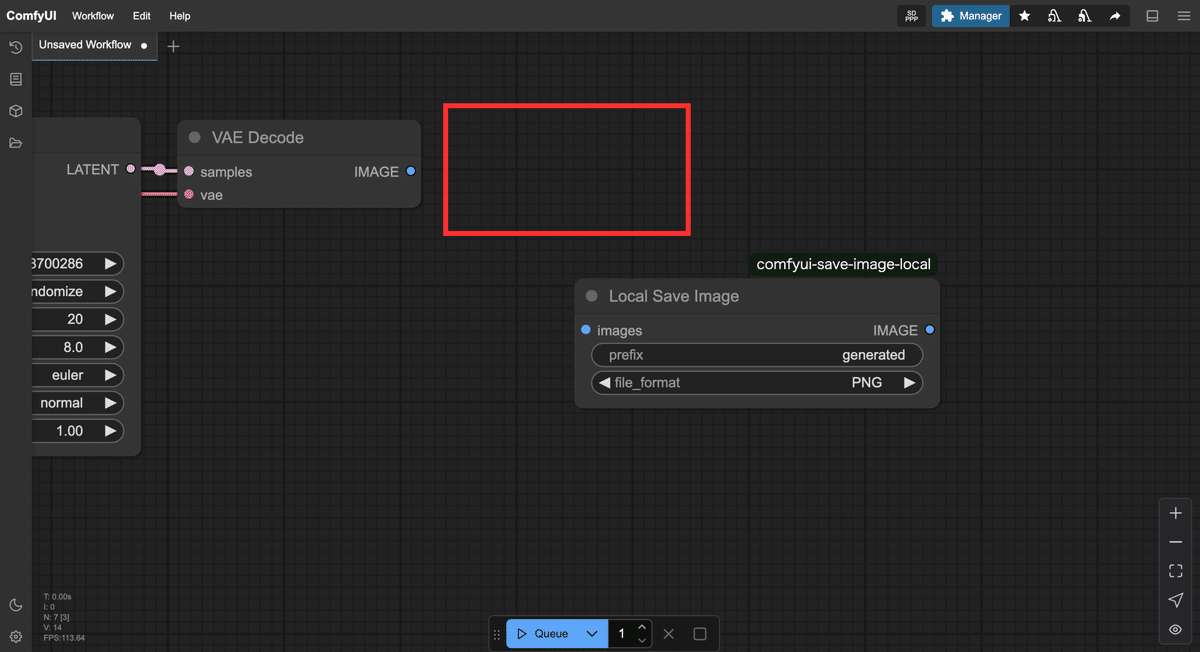Screen dimensions: 1200x652
Task: Open the model library cube icon
Action: pos(15,111)
